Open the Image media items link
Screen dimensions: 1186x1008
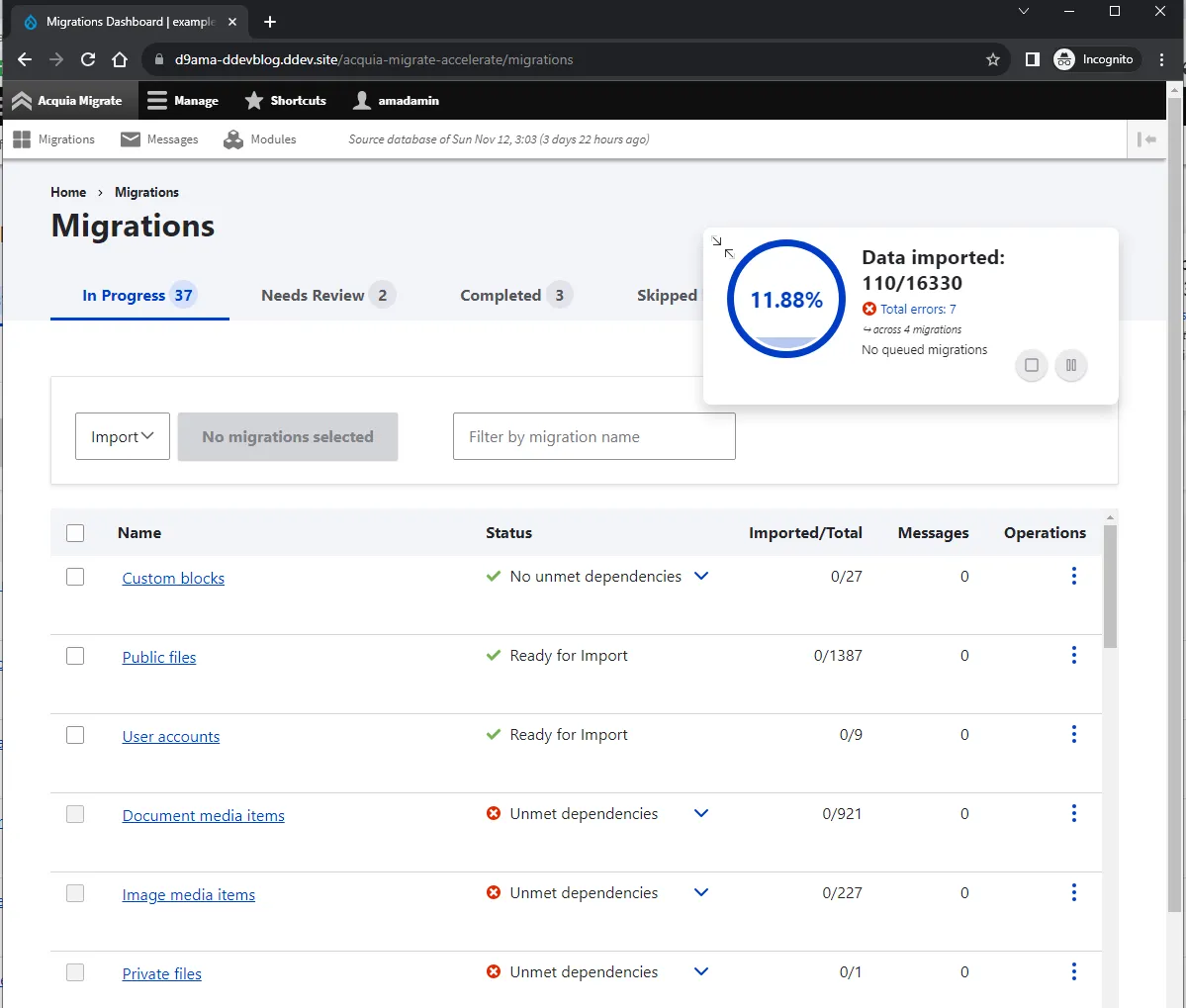click(189, 894)
